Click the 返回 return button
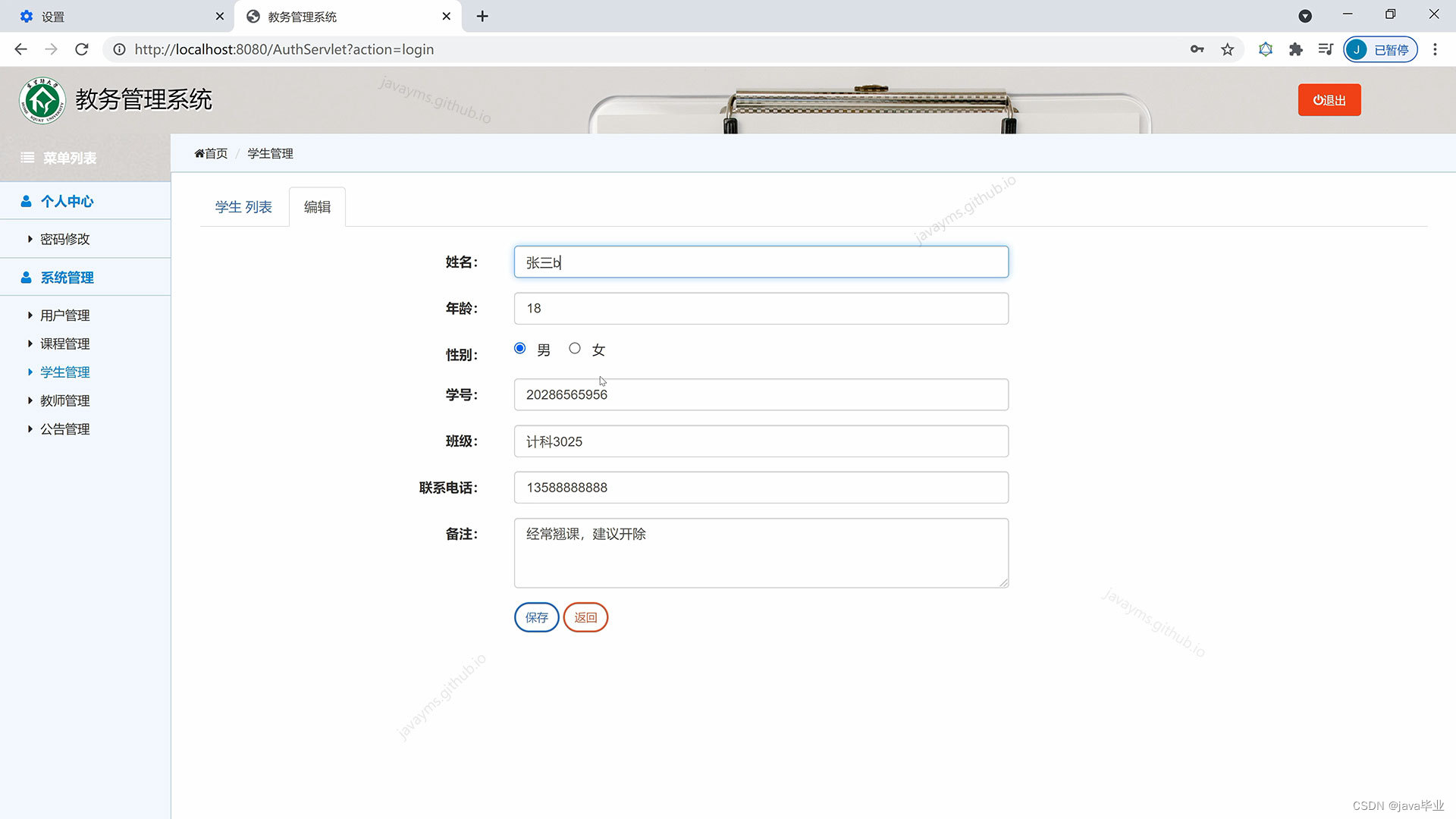This screenshot has width=1456, height=819. tap(585, 617)
